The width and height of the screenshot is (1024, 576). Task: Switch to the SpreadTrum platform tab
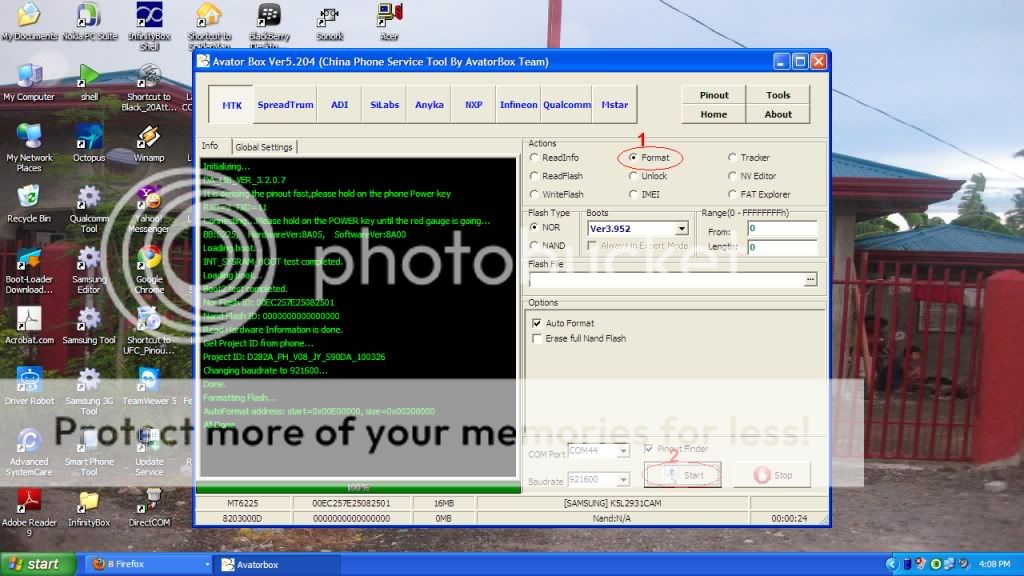coord(285,105)
